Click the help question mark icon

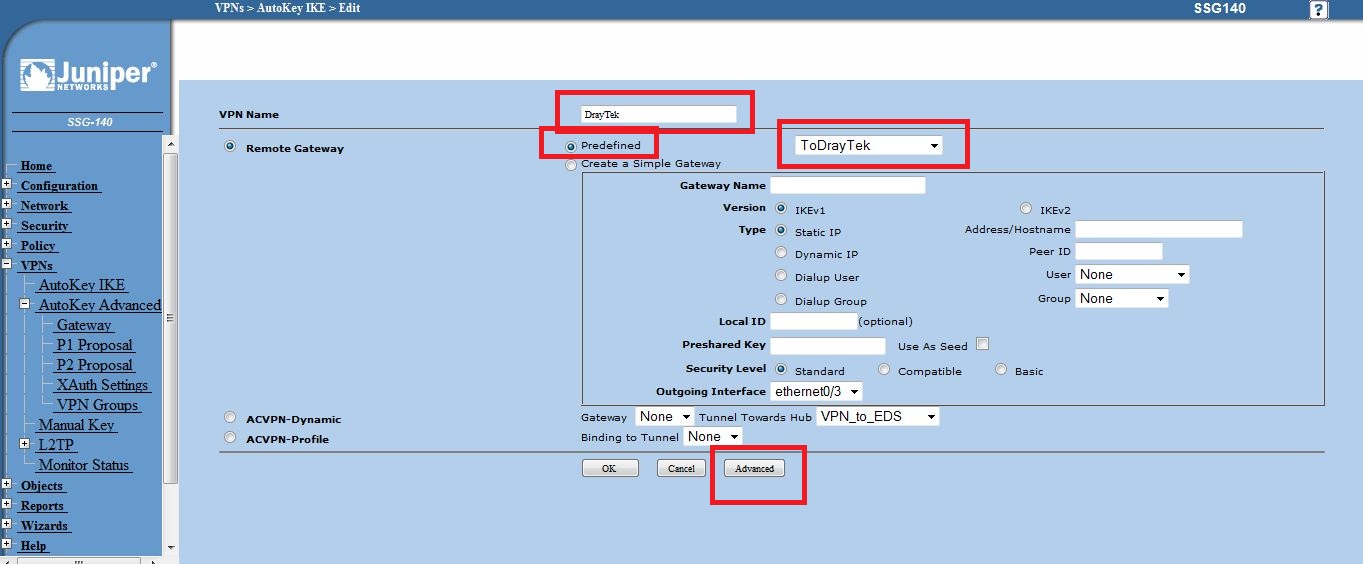[x=1319, y=9]
